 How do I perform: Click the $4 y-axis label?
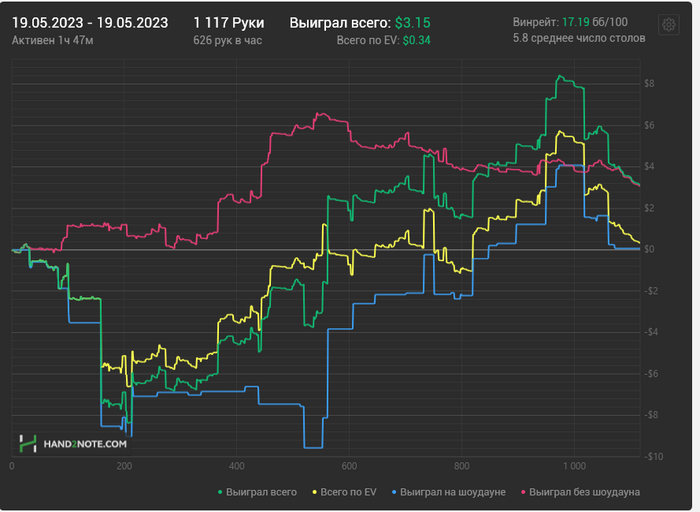(x=649, y=167)
